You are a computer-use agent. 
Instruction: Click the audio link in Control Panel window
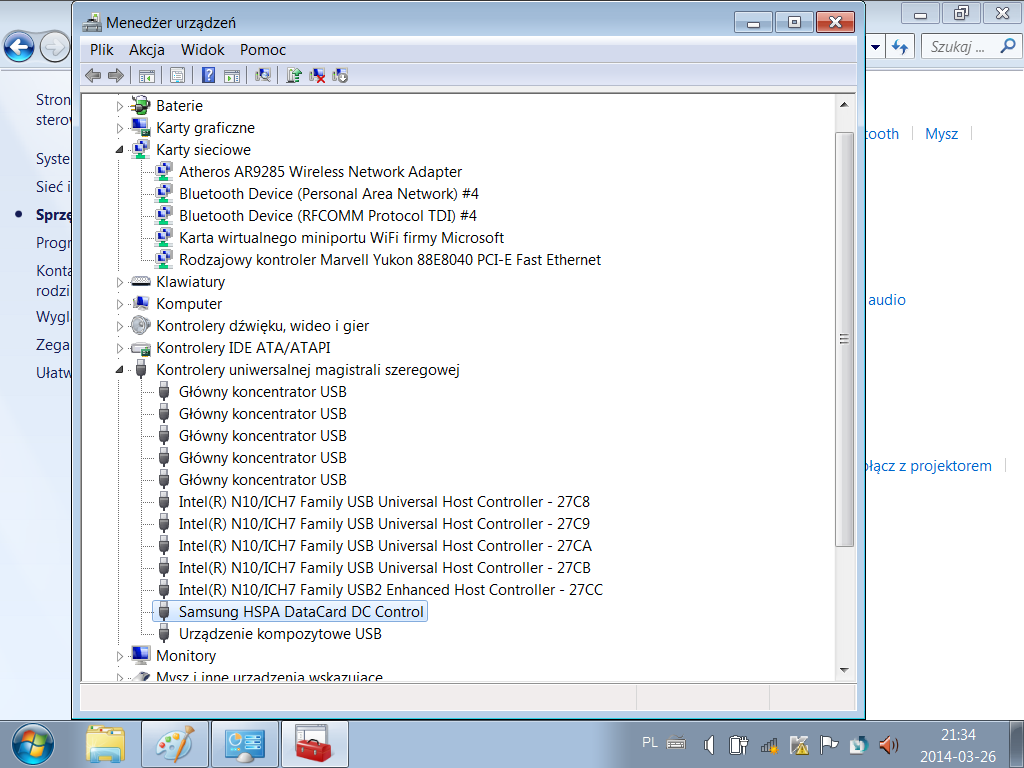tap(887, 300)
